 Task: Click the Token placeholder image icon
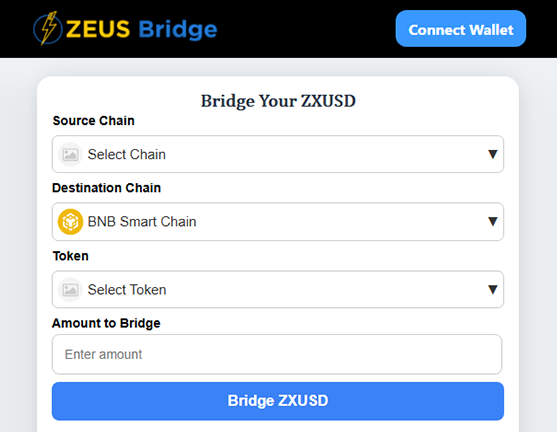pyautogui.click(x=70, y=290)
